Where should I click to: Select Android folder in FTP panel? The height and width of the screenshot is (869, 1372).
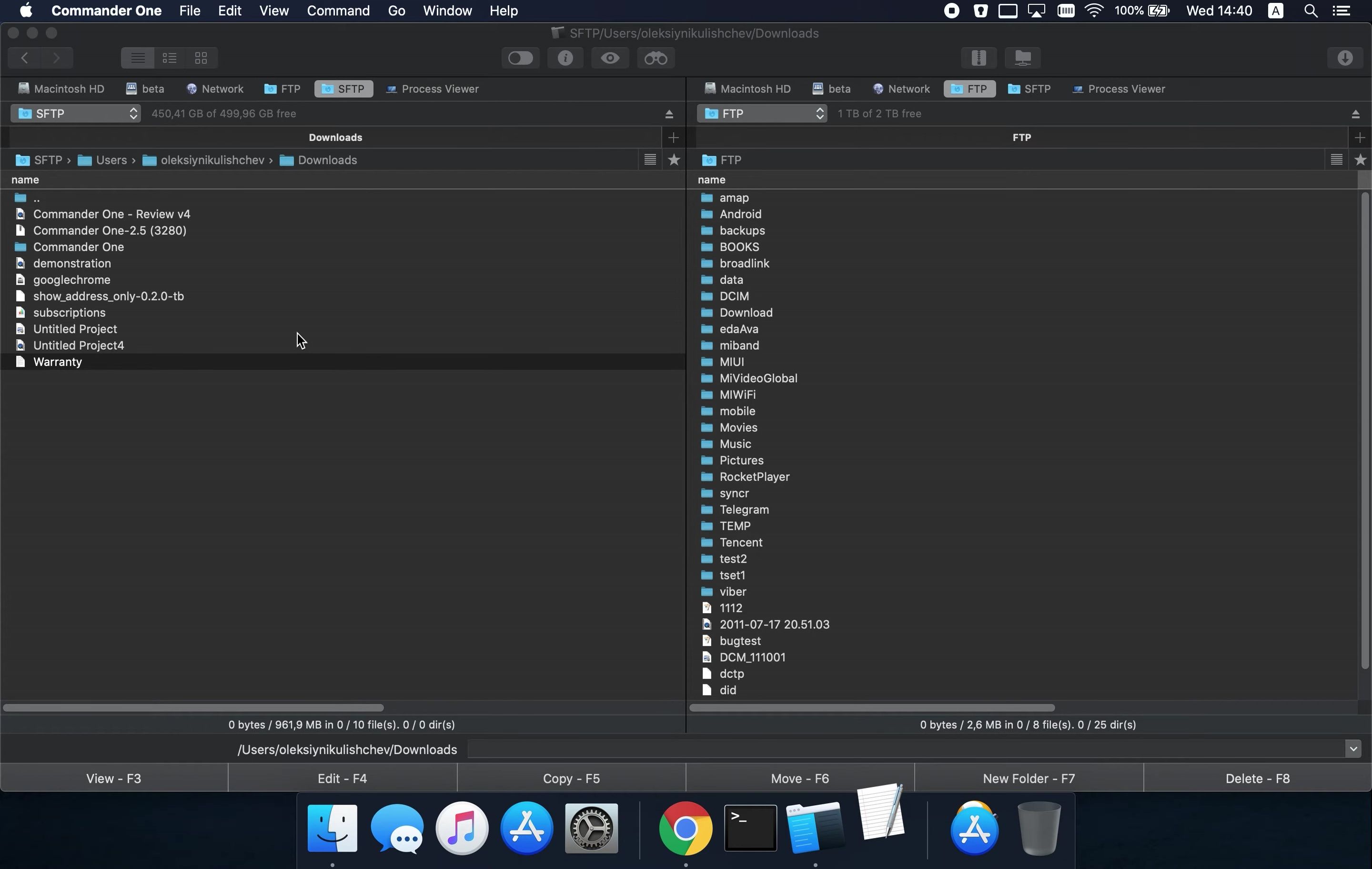point(1023,214)
